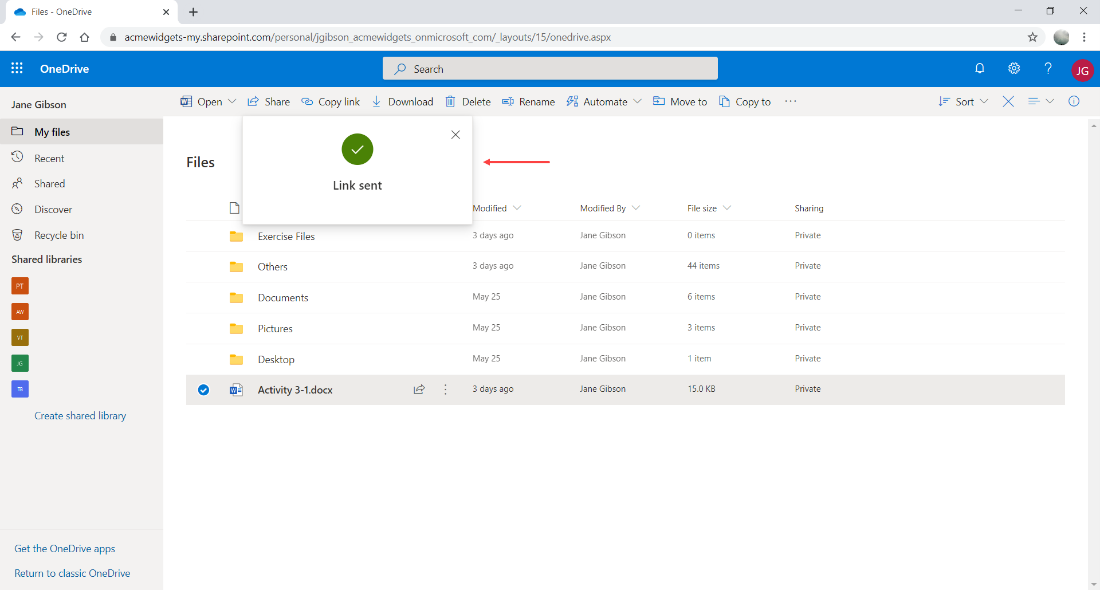
Task: Deselect the Activity 3-1.docx checkbox
Action: [203, 389]
